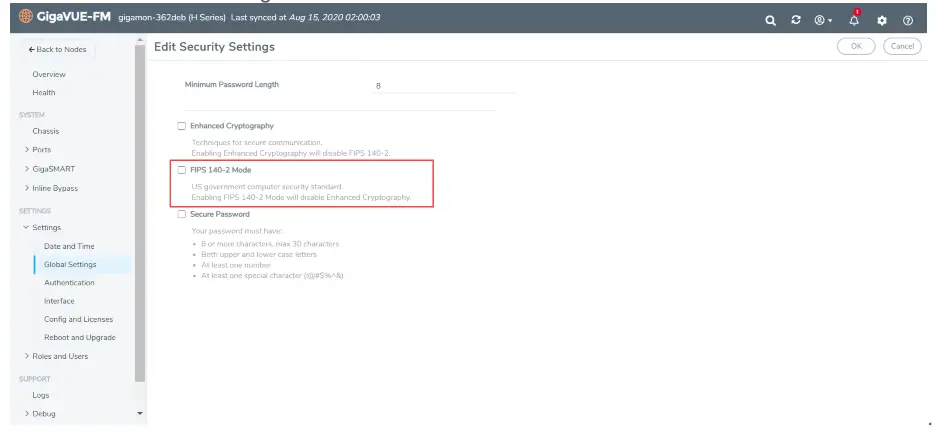Image resolution: width=945 pixels, height=438 pixels.
Task: Open the Health page
Action: coord(44,93)
